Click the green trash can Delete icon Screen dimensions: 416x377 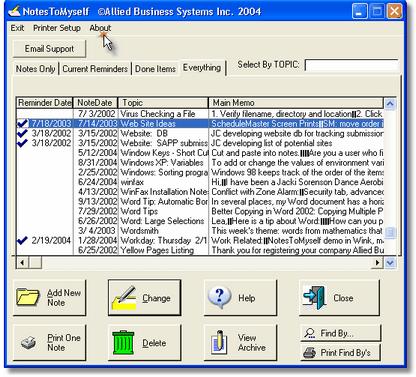tap(123, 342)
